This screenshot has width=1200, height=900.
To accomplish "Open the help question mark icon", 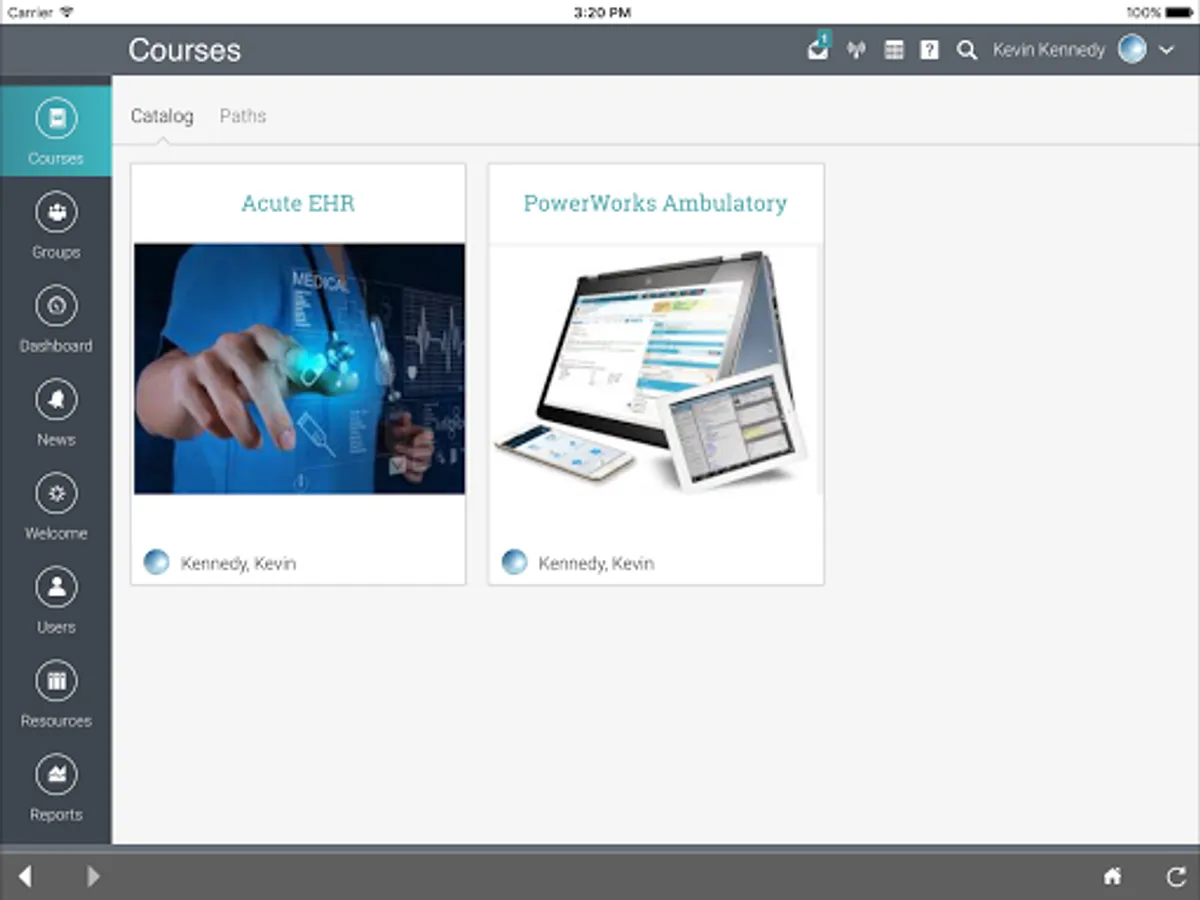I will (x=929, y=50).
